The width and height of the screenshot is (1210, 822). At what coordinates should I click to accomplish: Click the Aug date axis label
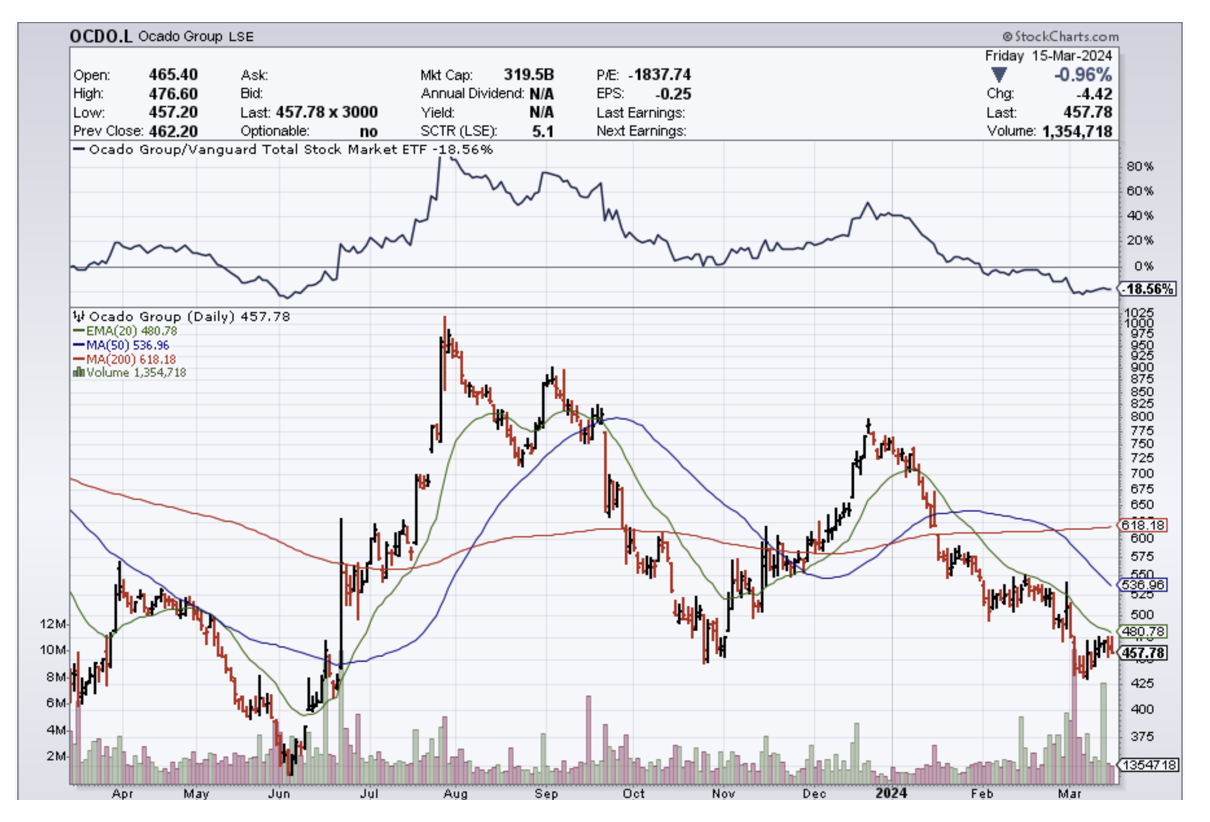[x=456, y=793]
